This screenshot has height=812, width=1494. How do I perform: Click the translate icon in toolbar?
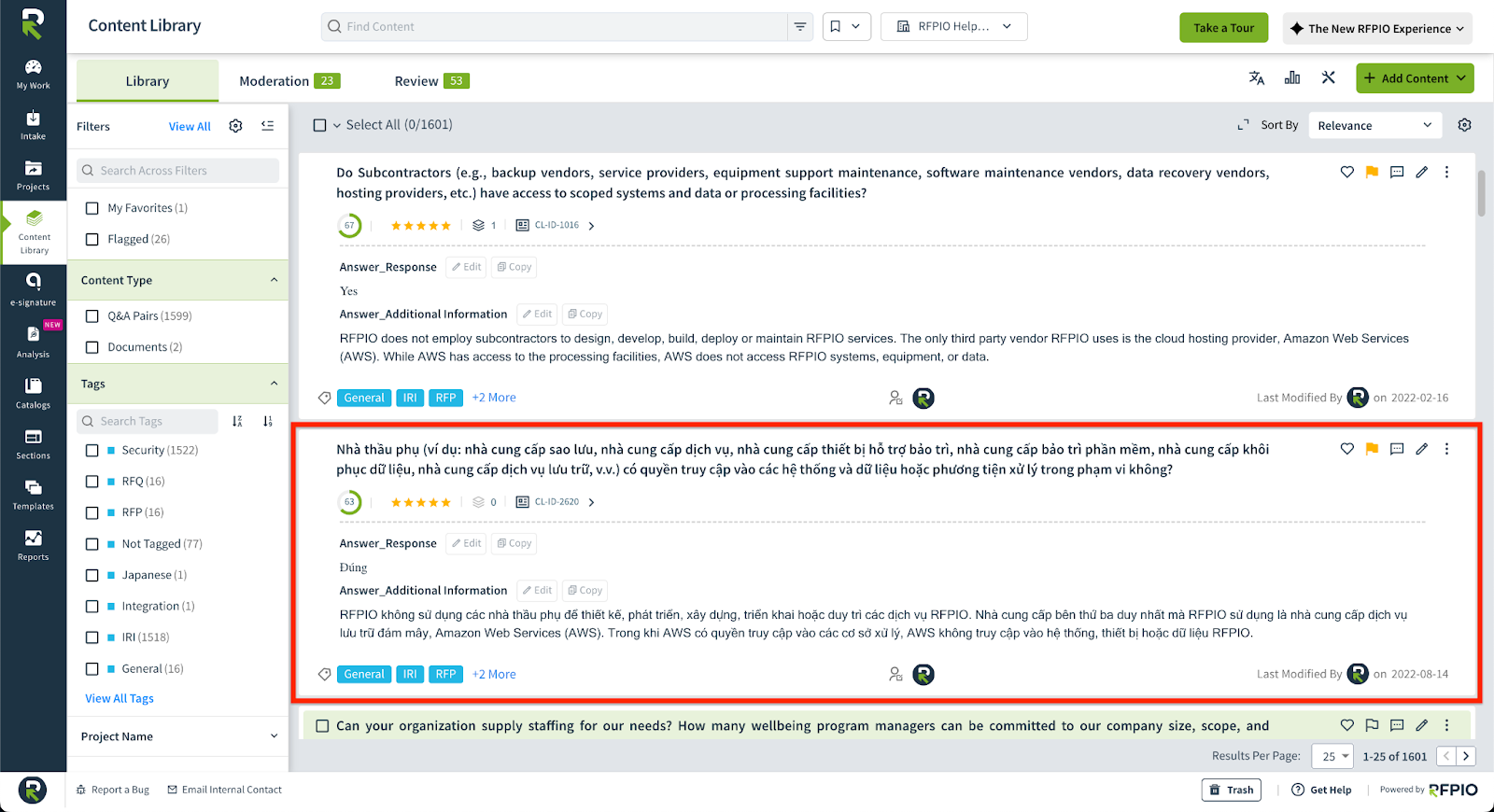1257,78
